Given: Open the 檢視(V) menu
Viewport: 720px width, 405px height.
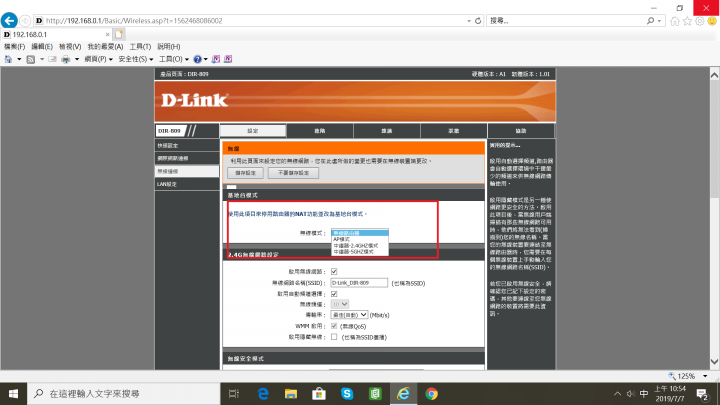Looking at the screenshot, I should pyautogui.click(x=70, y=47).
